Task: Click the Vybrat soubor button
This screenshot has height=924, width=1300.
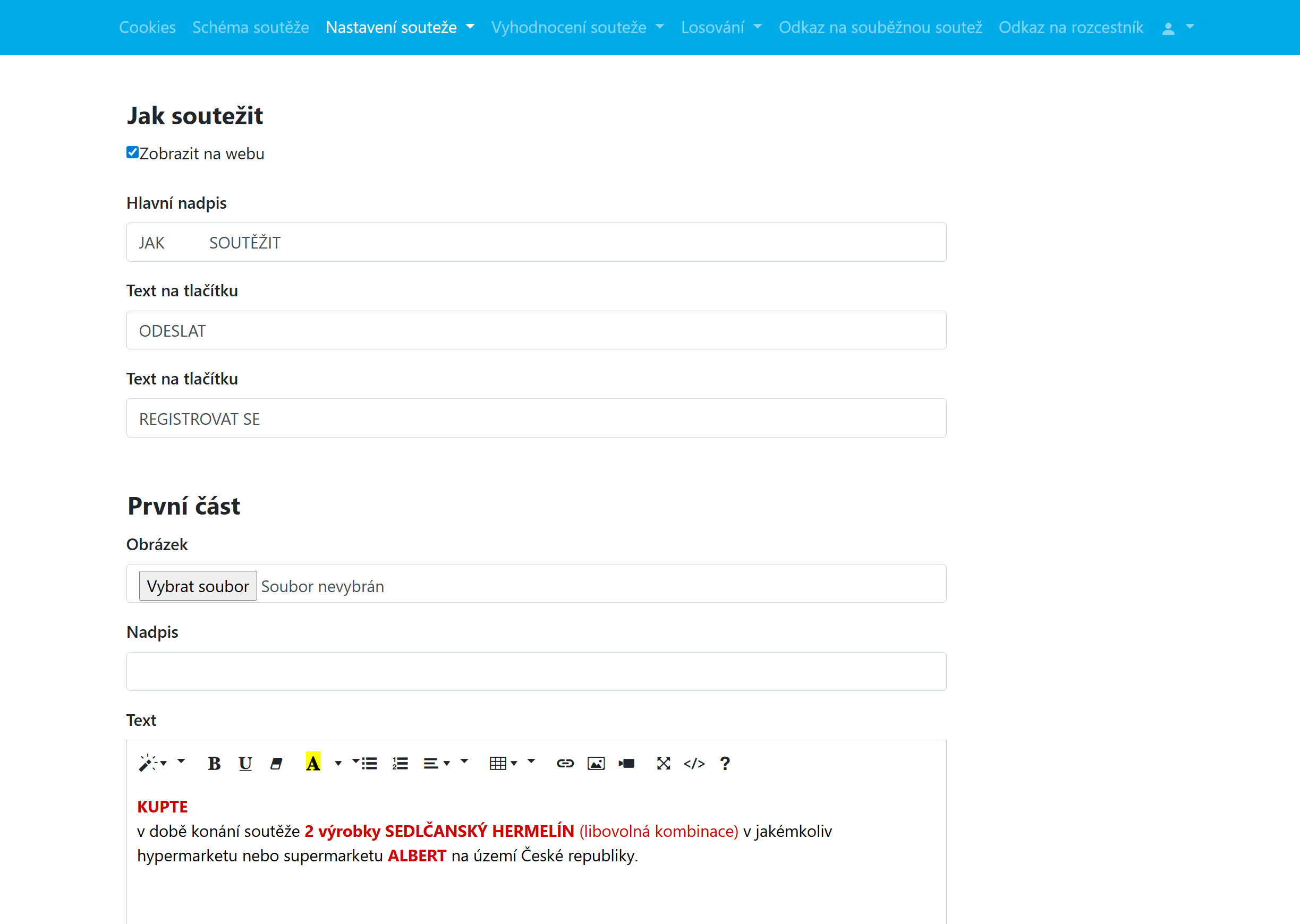Action: pyautogui.click(x=198, y=586)
